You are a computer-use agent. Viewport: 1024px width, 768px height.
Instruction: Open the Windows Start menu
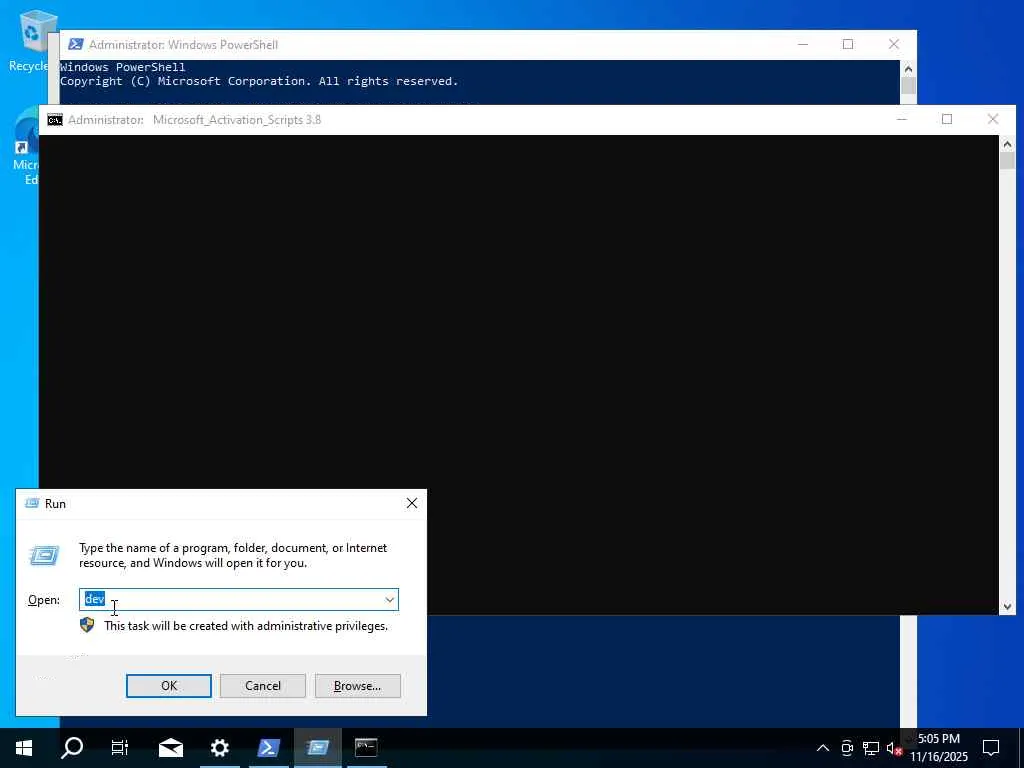pos(24,748)
